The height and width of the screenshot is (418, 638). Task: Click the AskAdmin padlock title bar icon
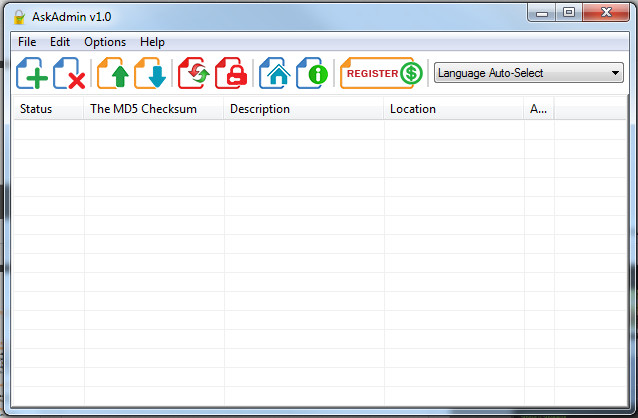(x=19, y=17)
